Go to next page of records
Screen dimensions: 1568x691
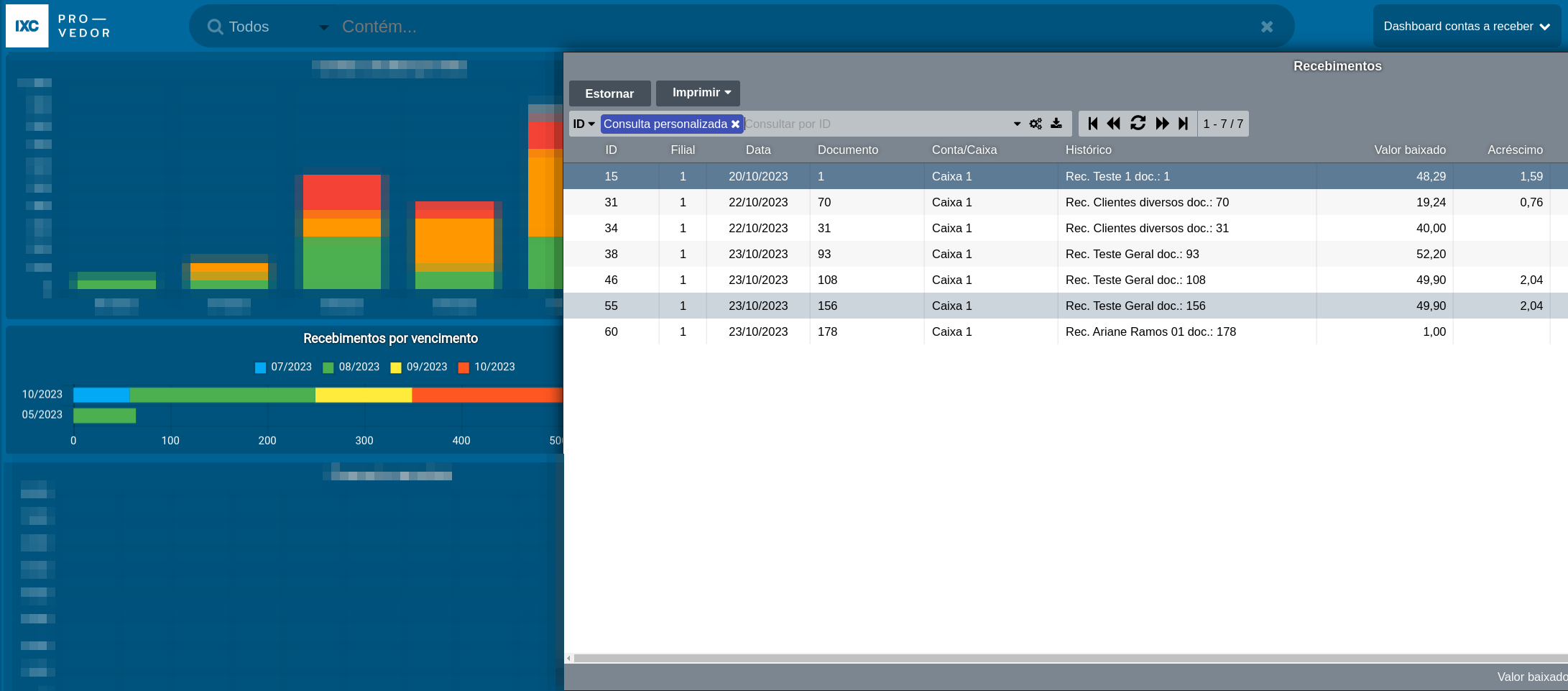[1162, 124]
